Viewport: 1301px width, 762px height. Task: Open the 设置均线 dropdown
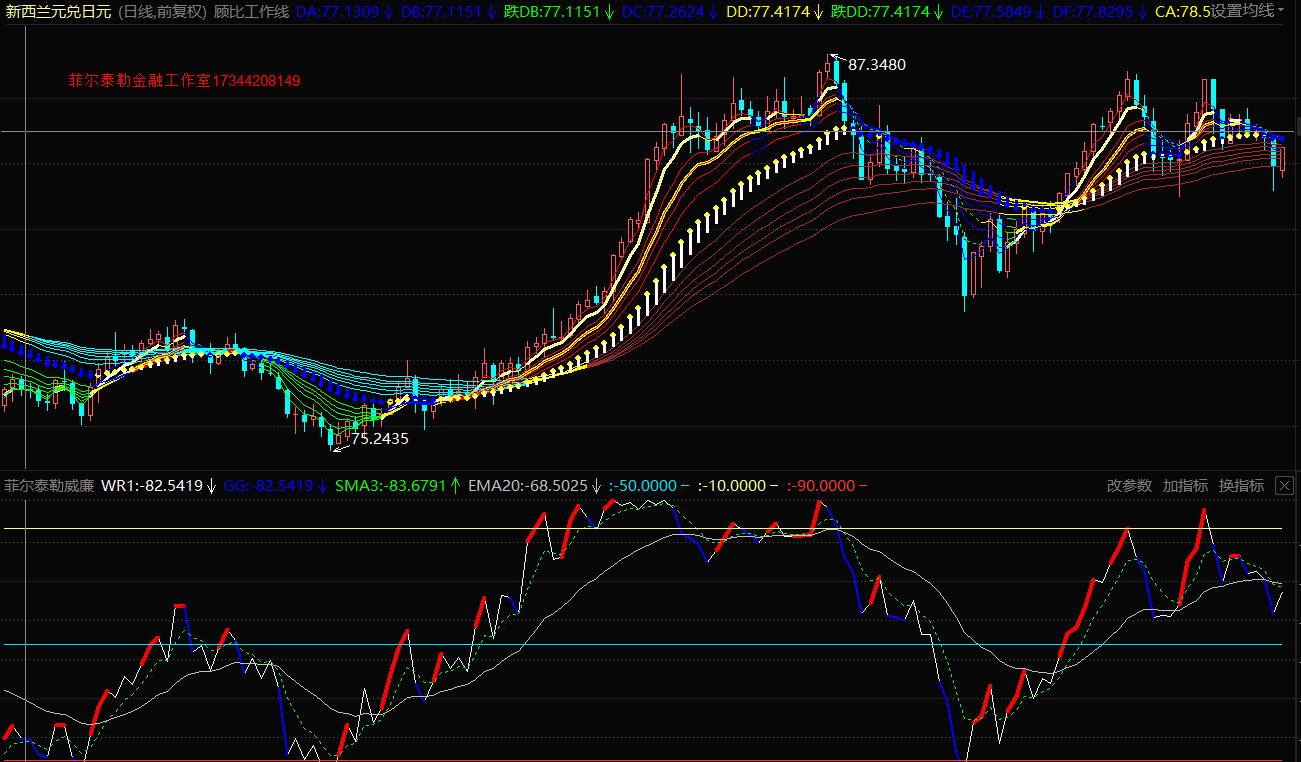[1248, 12]
